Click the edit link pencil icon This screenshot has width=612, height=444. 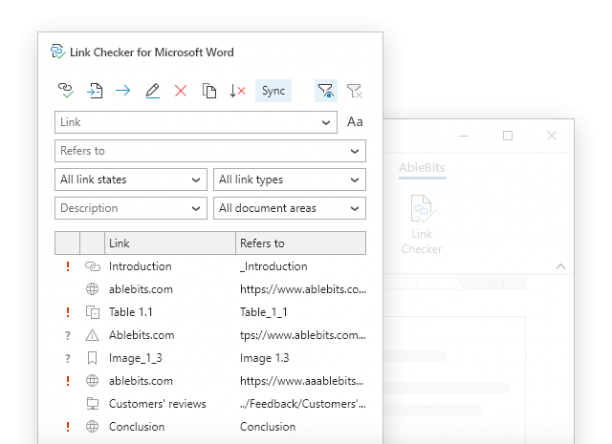(x=152, y=91)
